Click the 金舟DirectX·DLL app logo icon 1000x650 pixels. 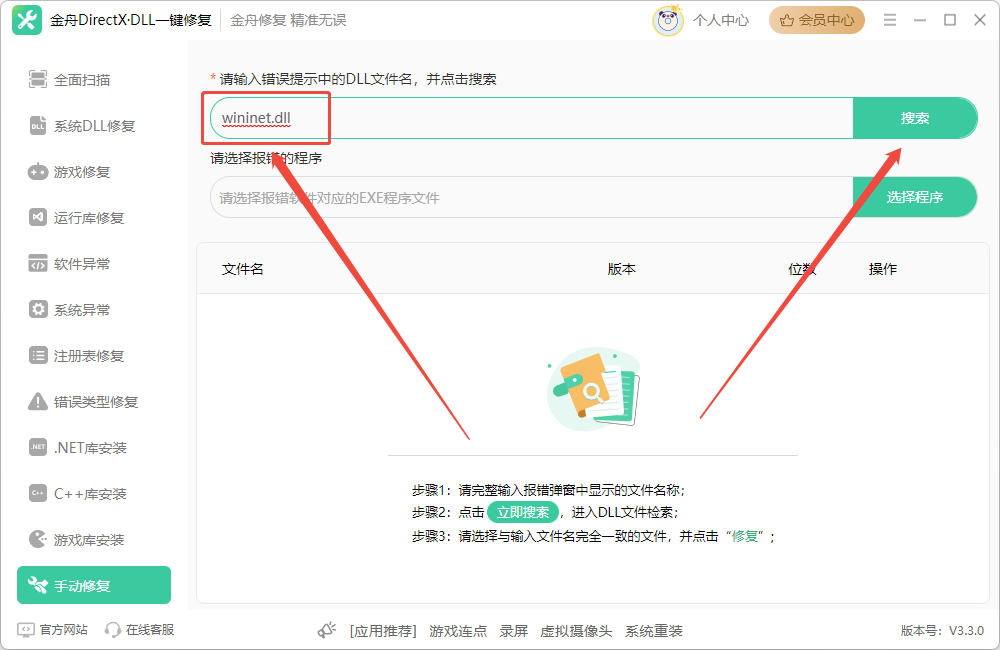pyautogui.click(x=27, y=20)
